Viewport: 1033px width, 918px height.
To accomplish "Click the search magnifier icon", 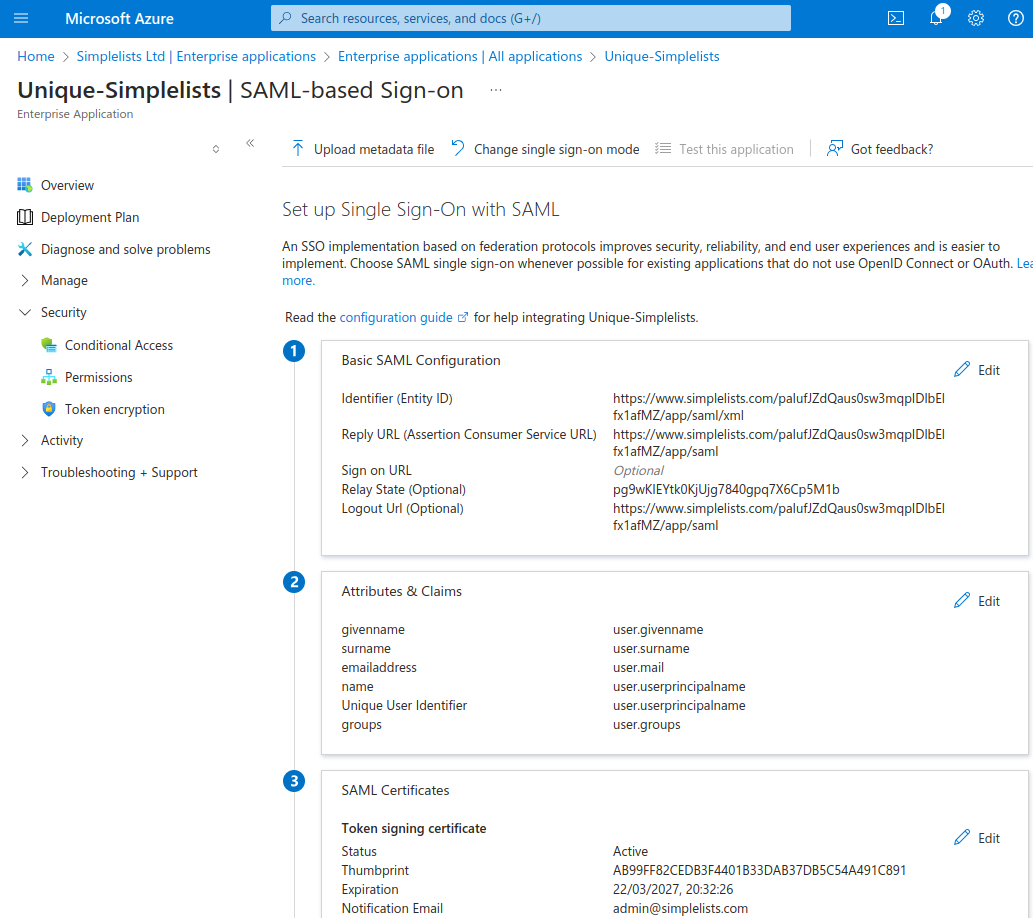I will [285, 18].
